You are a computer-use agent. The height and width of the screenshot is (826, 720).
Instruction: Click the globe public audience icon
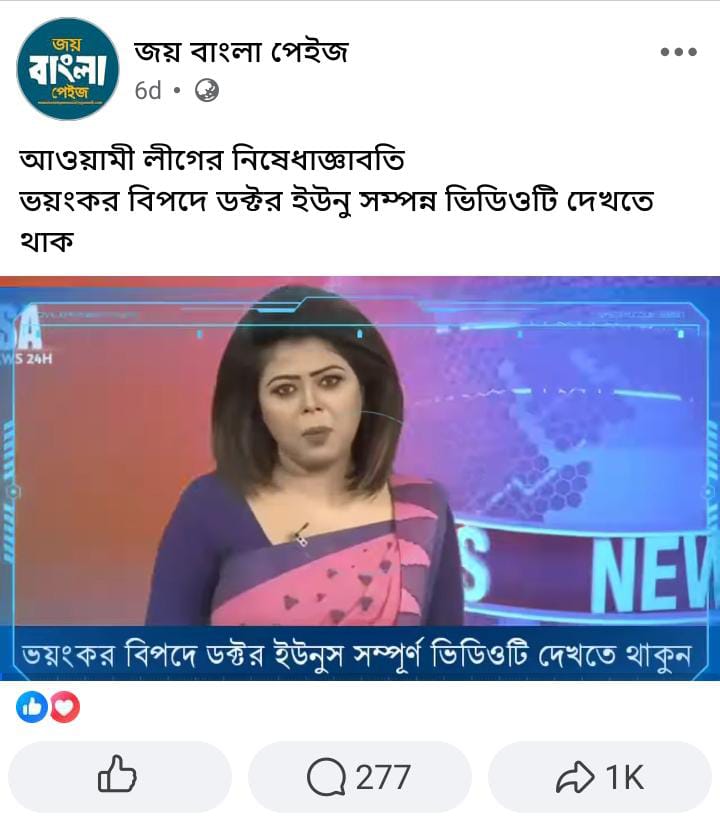pyautogui.click(x=206, y=91)
